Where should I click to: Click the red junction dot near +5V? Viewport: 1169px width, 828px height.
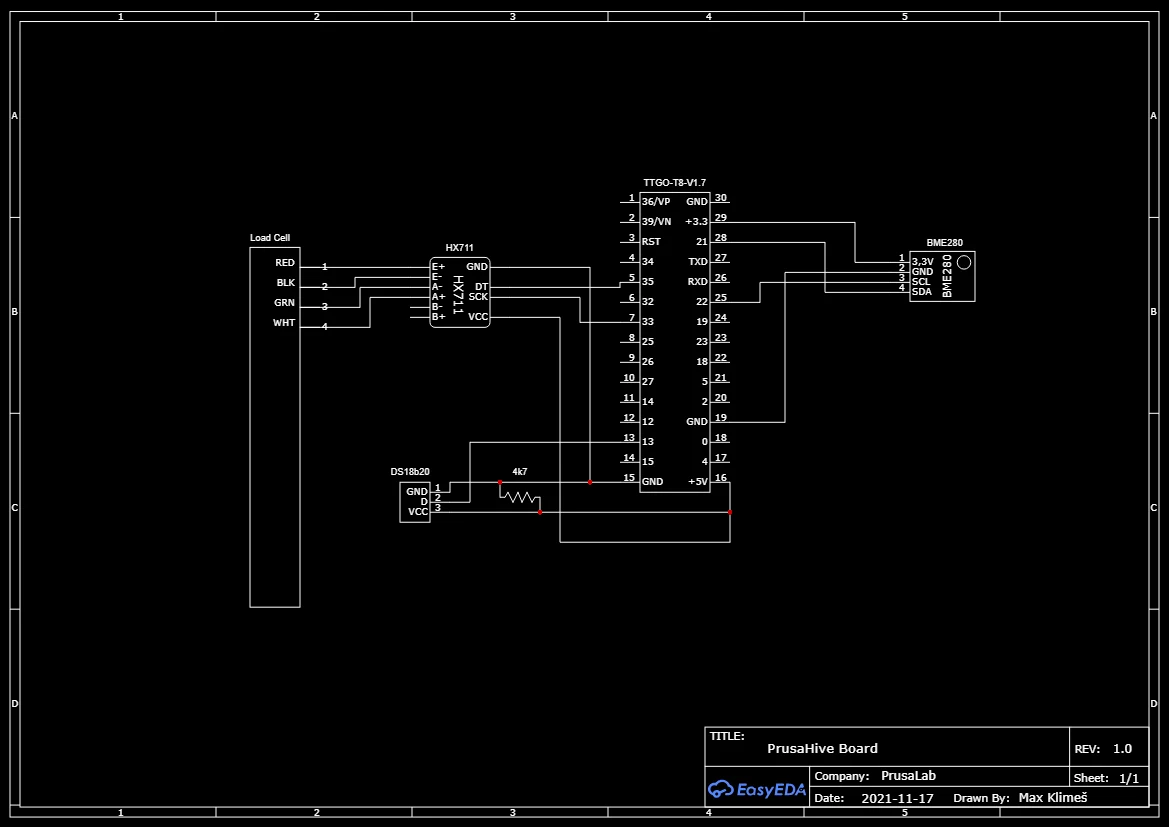(730, 512)
